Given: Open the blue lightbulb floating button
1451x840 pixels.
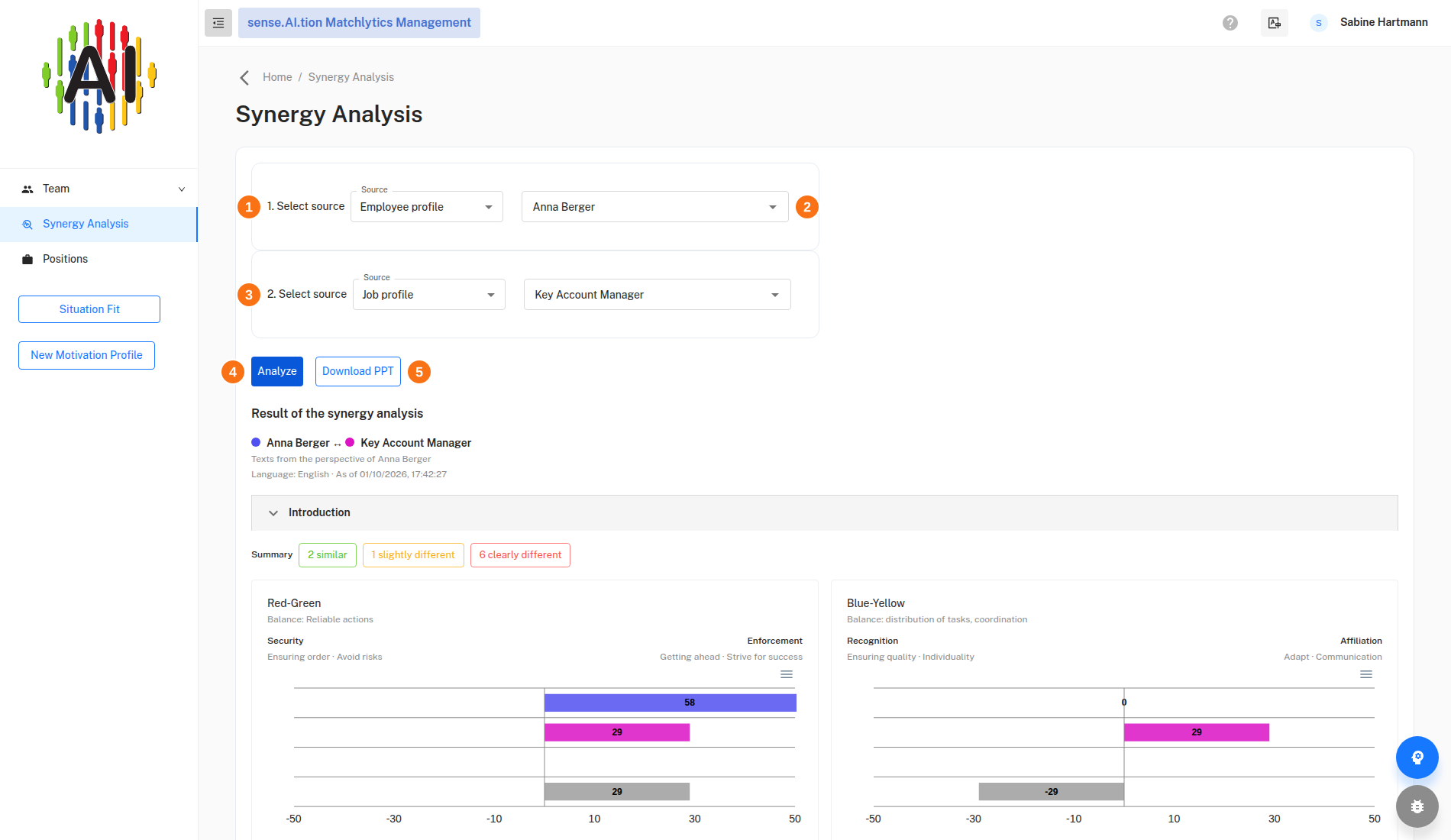Looking at the screenshot, I should (x=1417, y=758).
